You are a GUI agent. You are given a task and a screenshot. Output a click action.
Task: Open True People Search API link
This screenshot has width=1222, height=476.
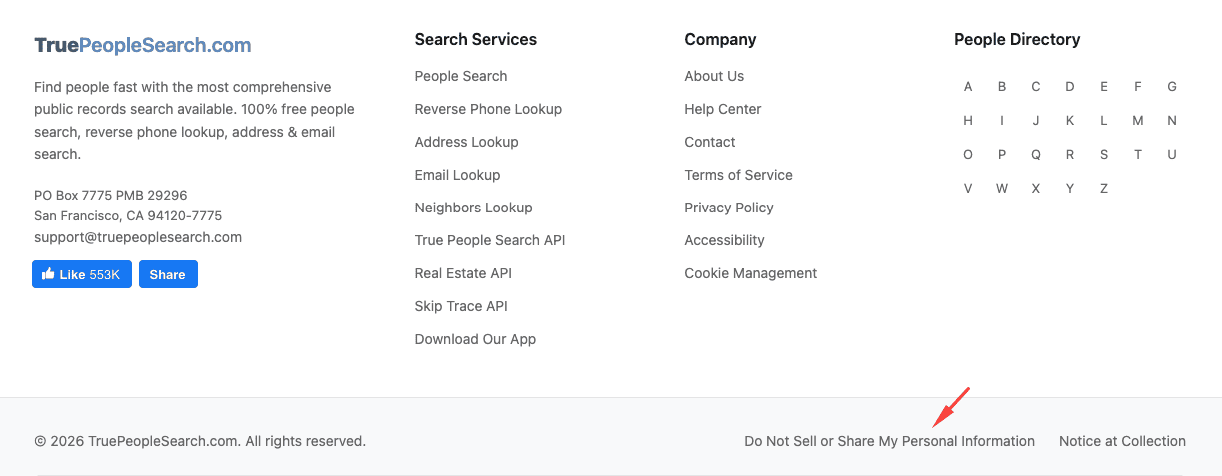click(x=490, y=240)
